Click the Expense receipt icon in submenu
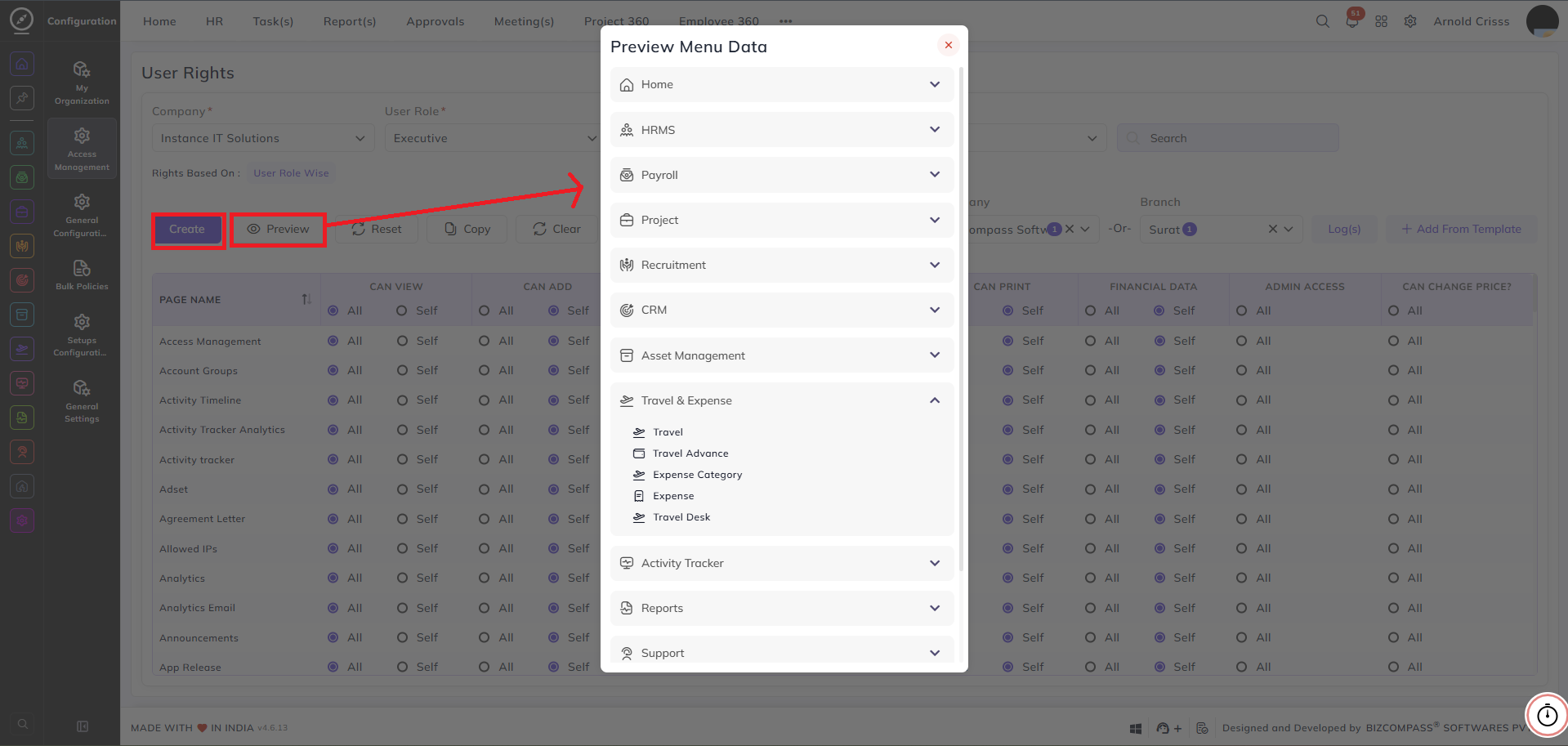The width and height of the screenshot is (1568, 746). 639,496
